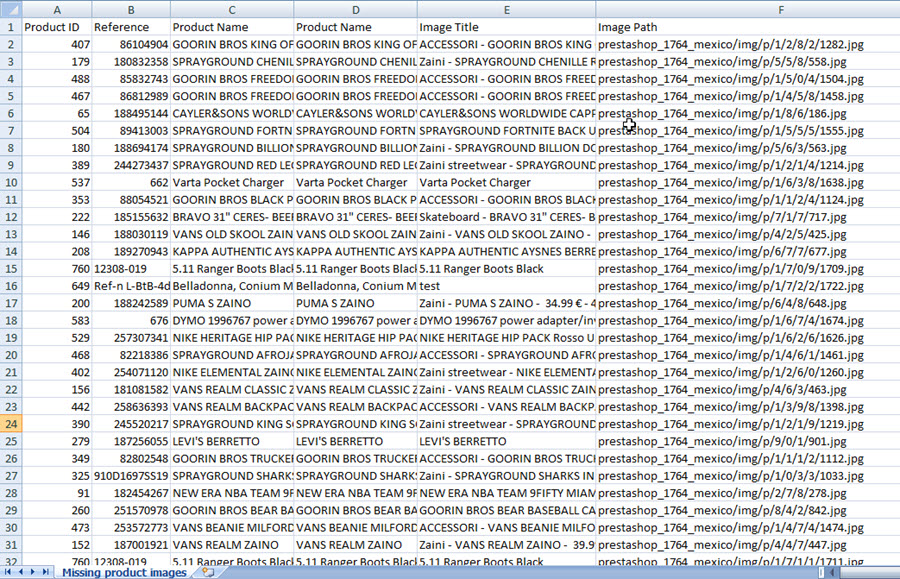Go to first sheet with navigation arrow

(7, 572)
